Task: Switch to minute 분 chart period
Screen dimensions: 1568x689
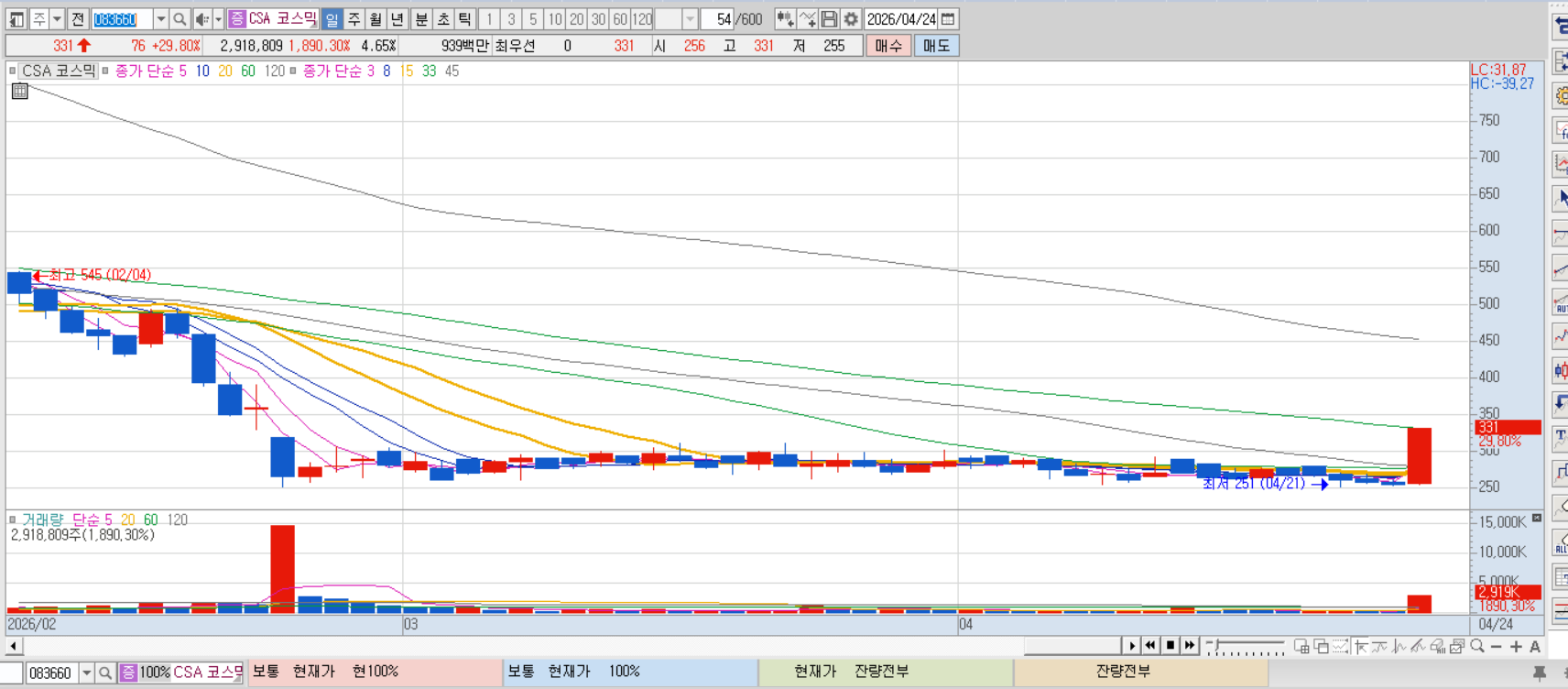Action: point(421,19)
